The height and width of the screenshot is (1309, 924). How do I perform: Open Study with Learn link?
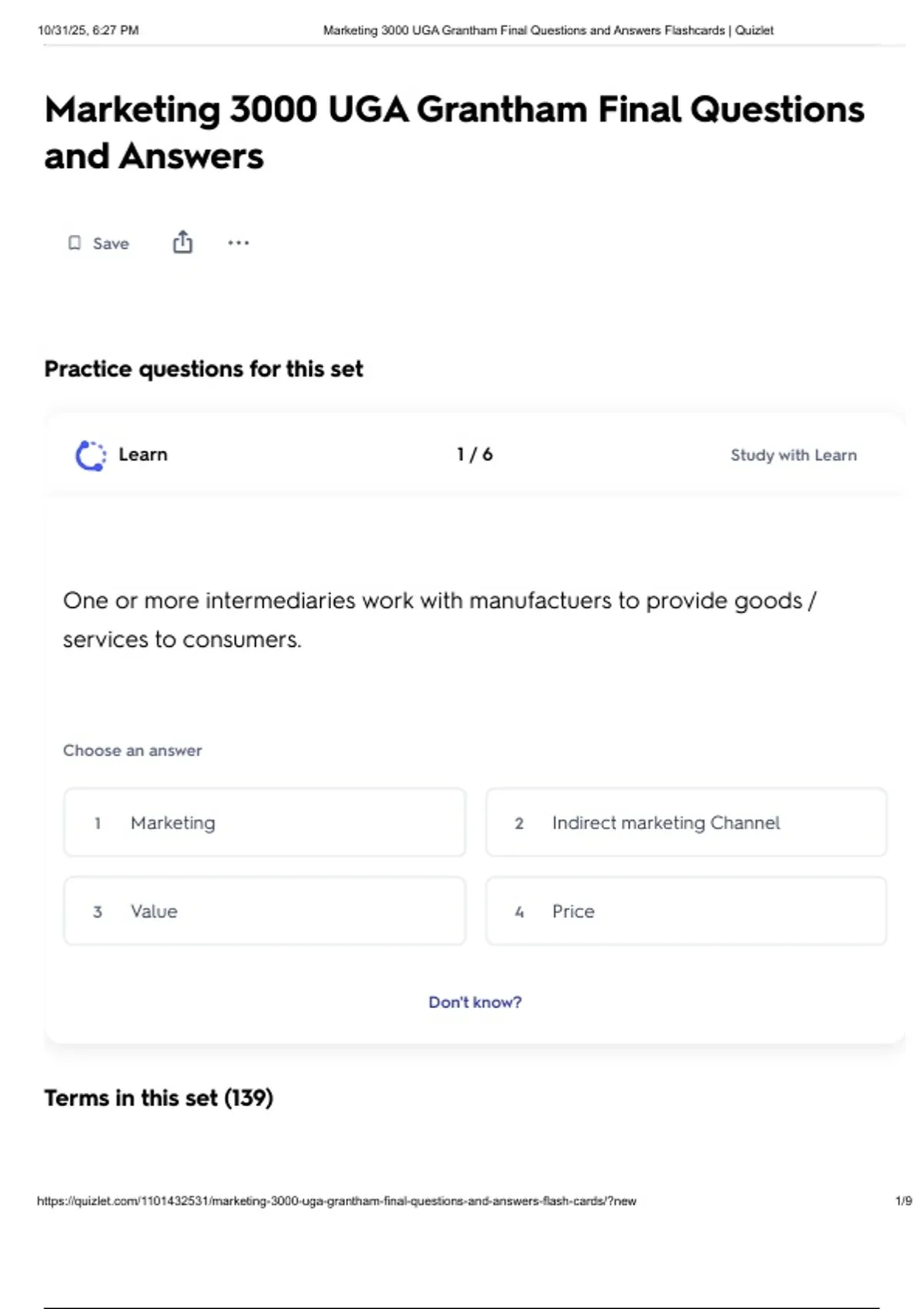794,455
